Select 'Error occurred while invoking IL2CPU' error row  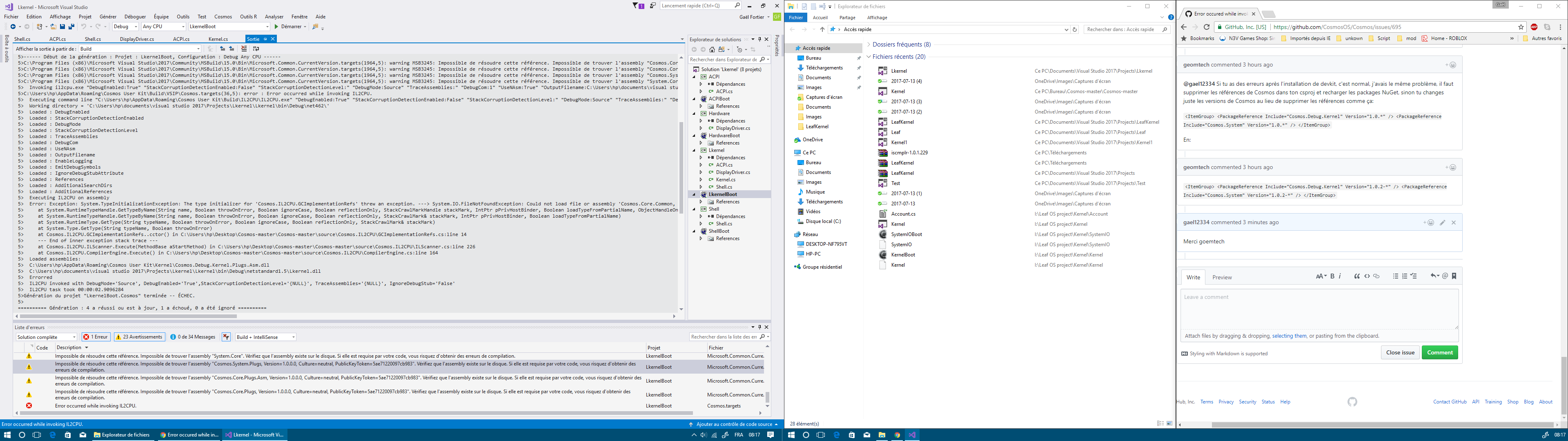tap(389, 405)
